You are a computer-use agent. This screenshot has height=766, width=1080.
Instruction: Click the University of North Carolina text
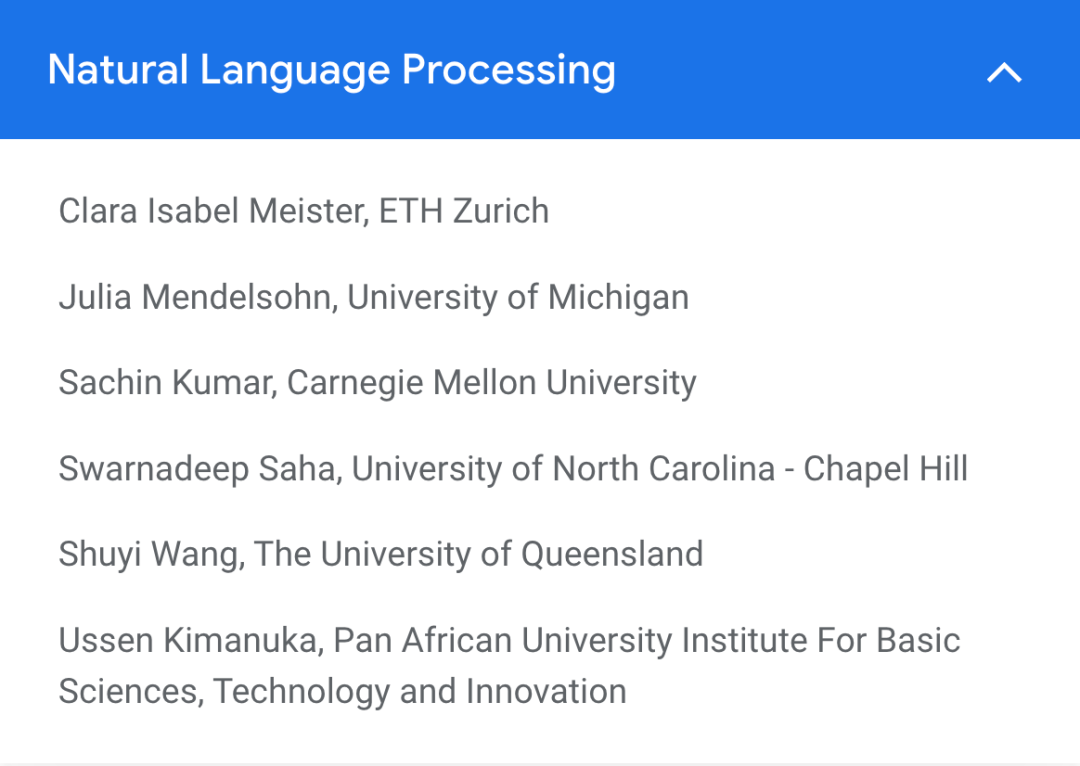[563, 469]
